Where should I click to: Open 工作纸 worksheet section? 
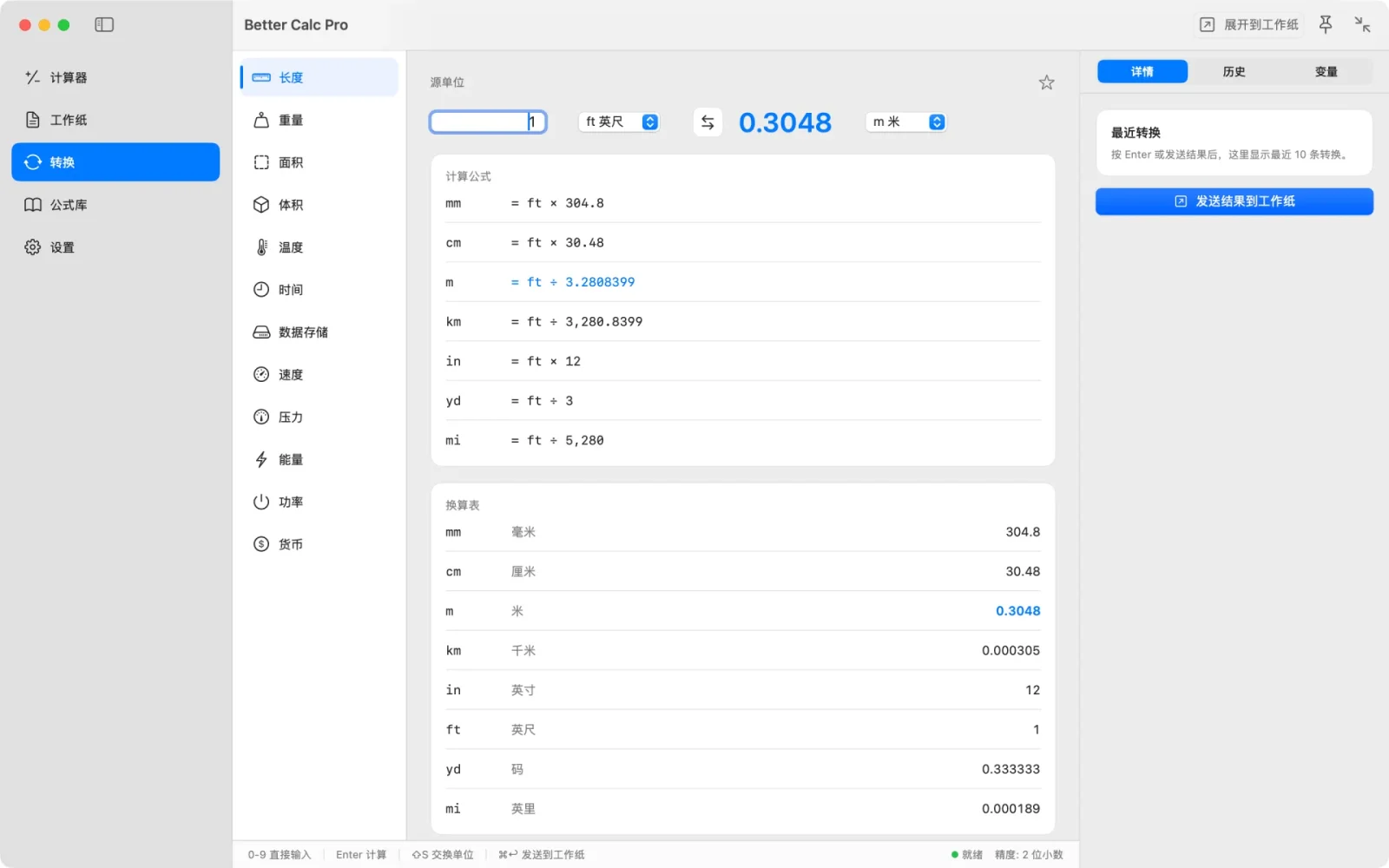115,120
